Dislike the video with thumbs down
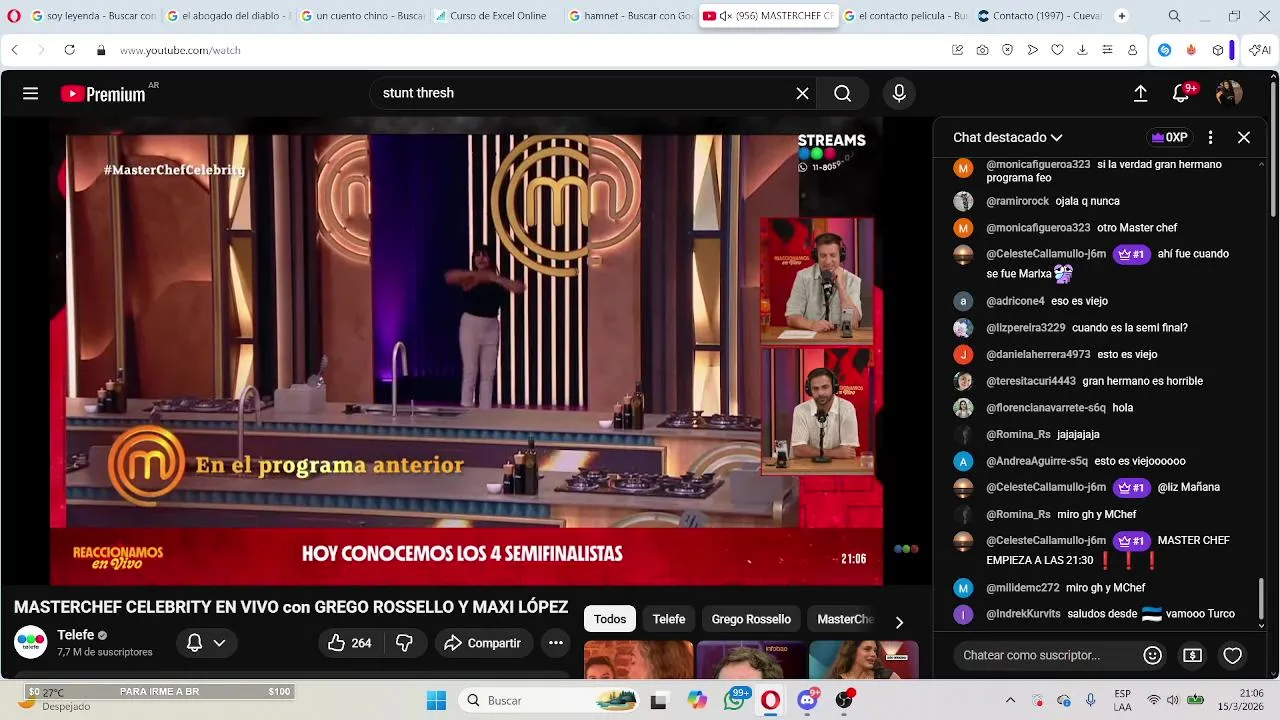Viewport: 1280px width, 720px height. pyautogui.click(x=404, y=643)
